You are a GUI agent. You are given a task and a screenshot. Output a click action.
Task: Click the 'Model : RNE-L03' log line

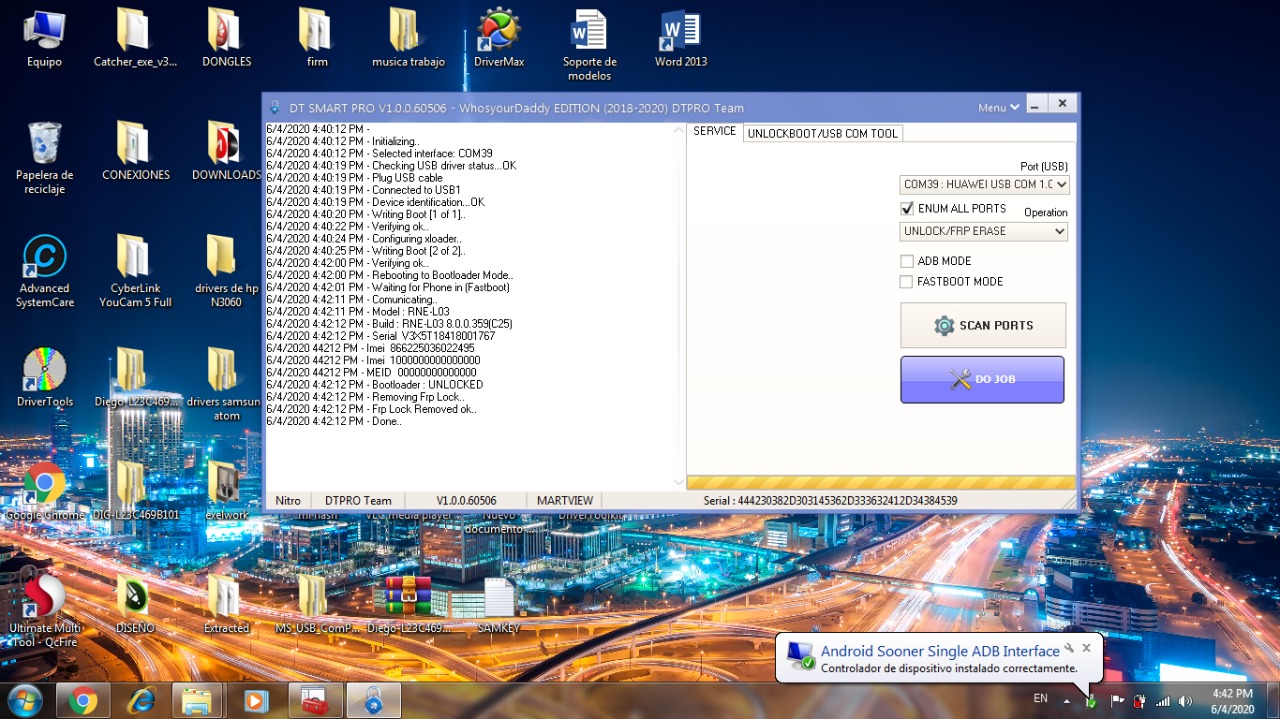pyautogui.click(x=358, y=312)
